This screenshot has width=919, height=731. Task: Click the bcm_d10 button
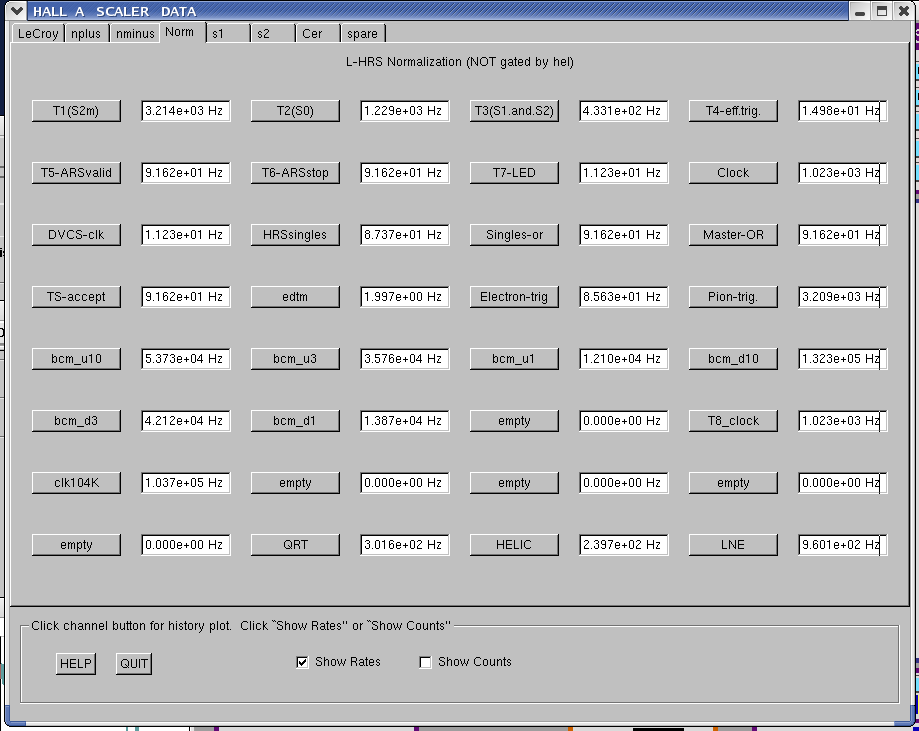click(733, 359)
